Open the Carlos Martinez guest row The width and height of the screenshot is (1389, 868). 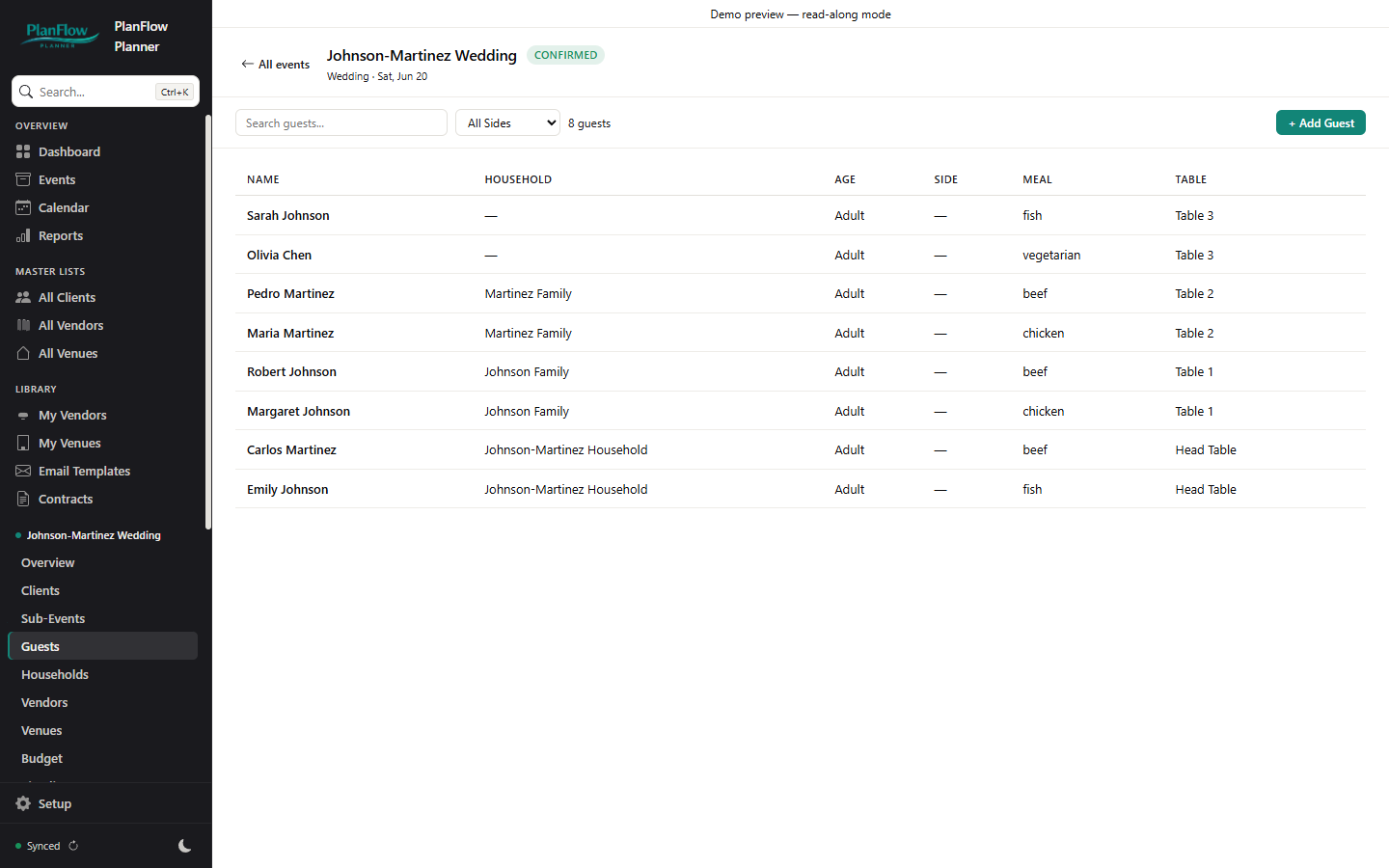(x=801, y=449)
